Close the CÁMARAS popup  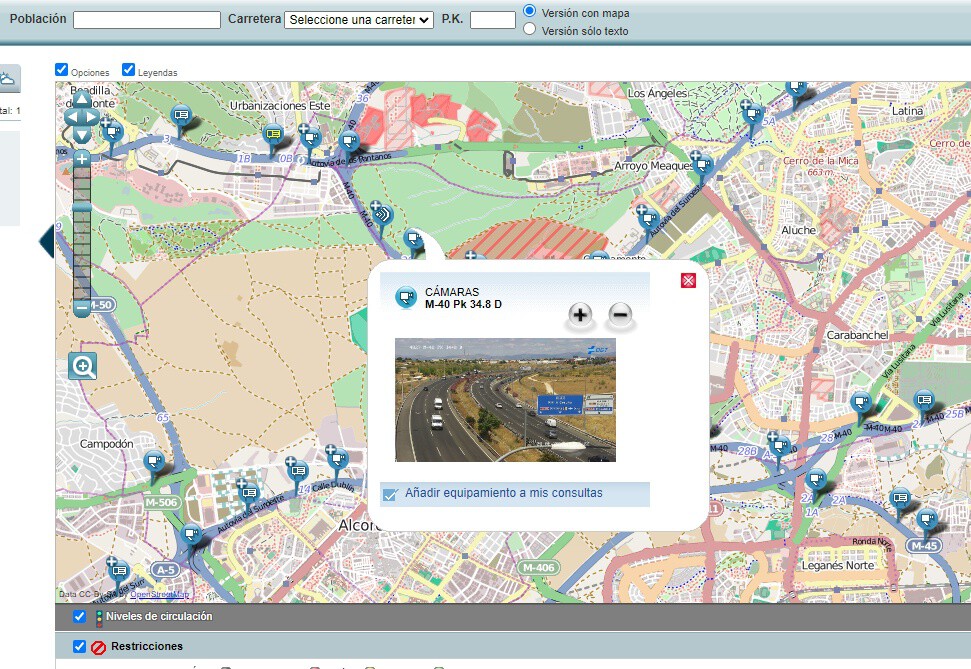click(x=688, y=281)
